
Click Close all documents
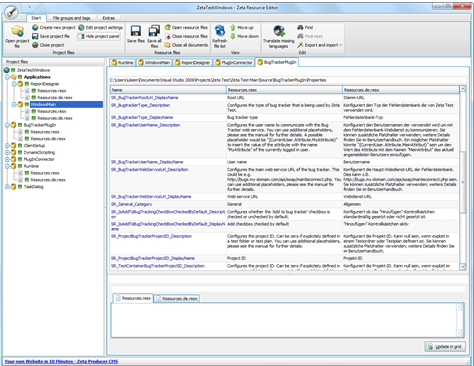(x=186, y=45)
